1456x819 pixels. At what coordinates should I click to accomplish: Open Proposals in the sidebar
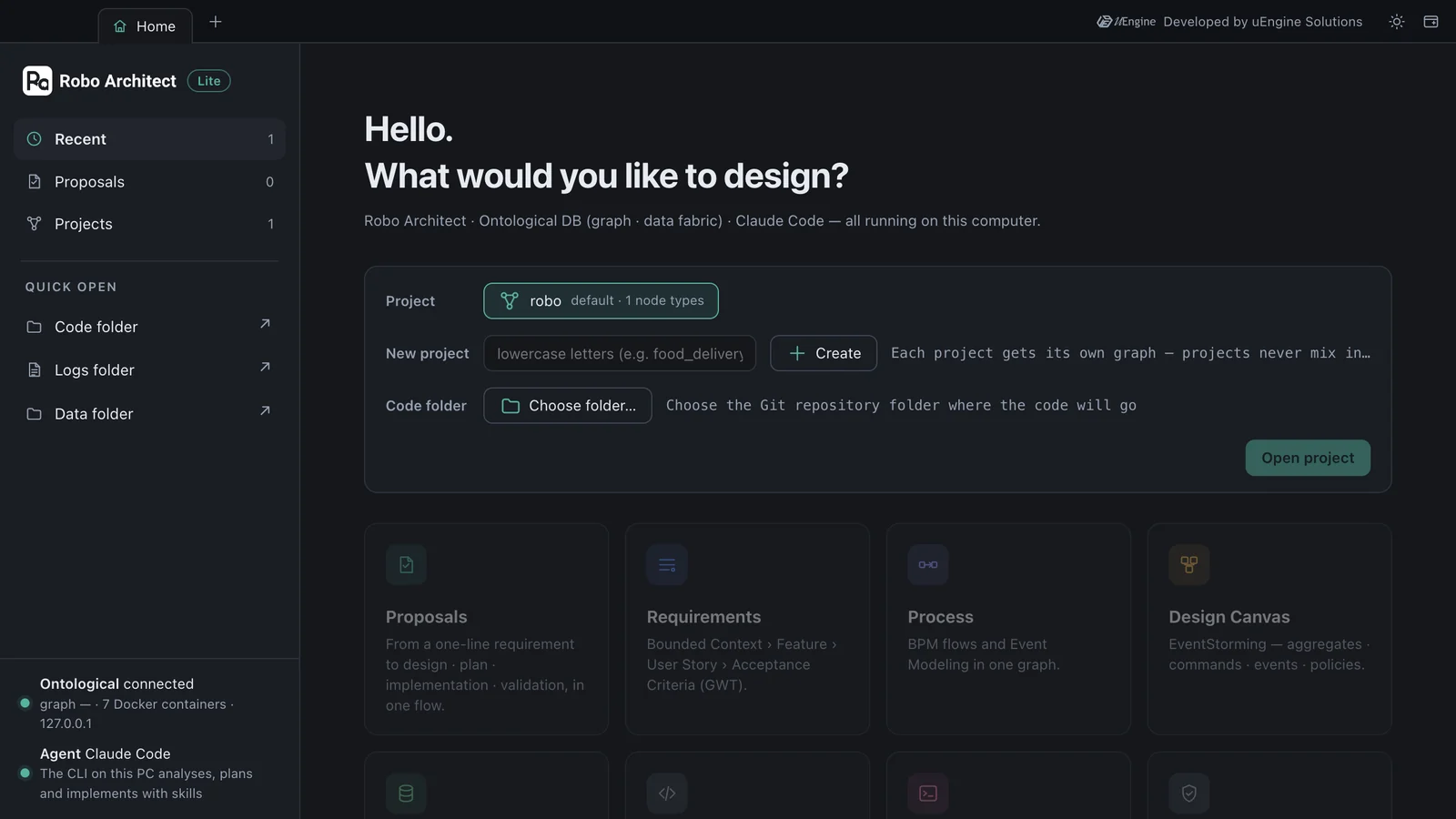tap(149, 182)
